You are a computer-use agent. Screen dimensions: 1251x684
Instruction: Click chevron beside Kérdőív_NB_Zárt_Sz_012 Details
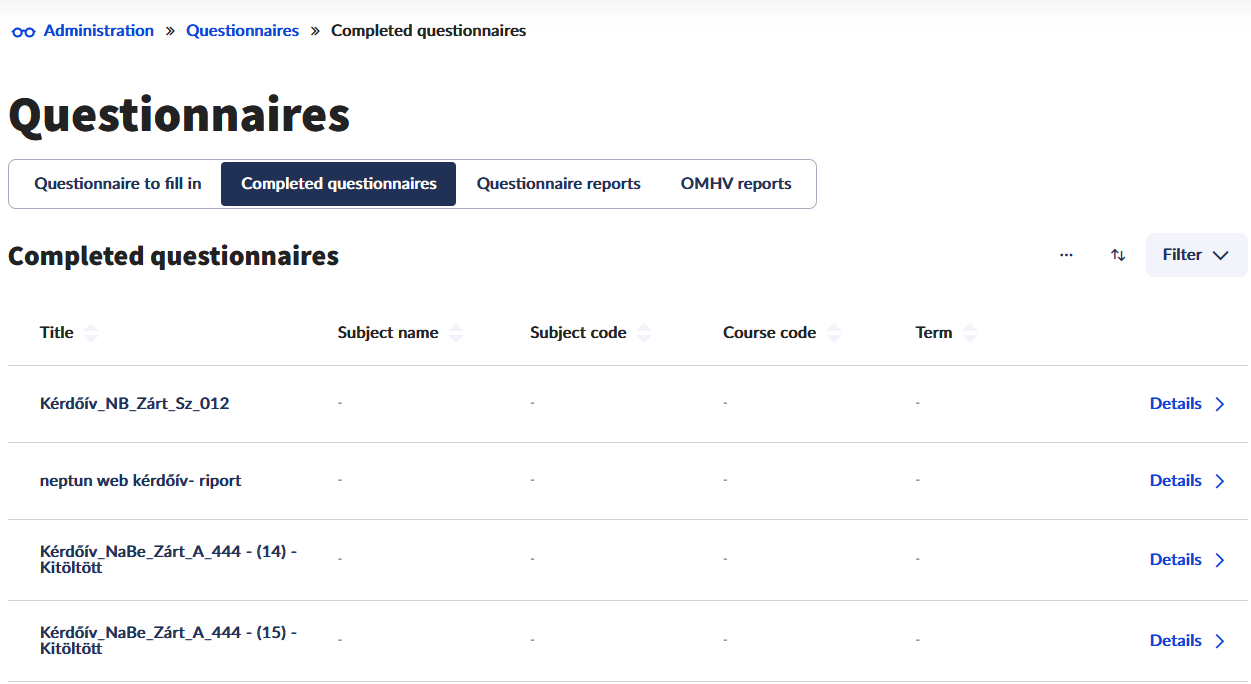(1220, 404)
